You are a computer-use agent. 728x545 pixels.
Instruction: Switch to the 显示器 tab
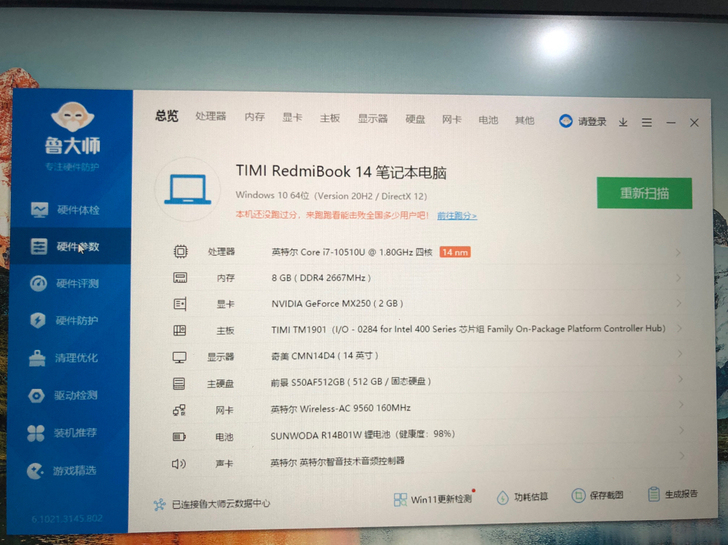click(x=373, y=119)
